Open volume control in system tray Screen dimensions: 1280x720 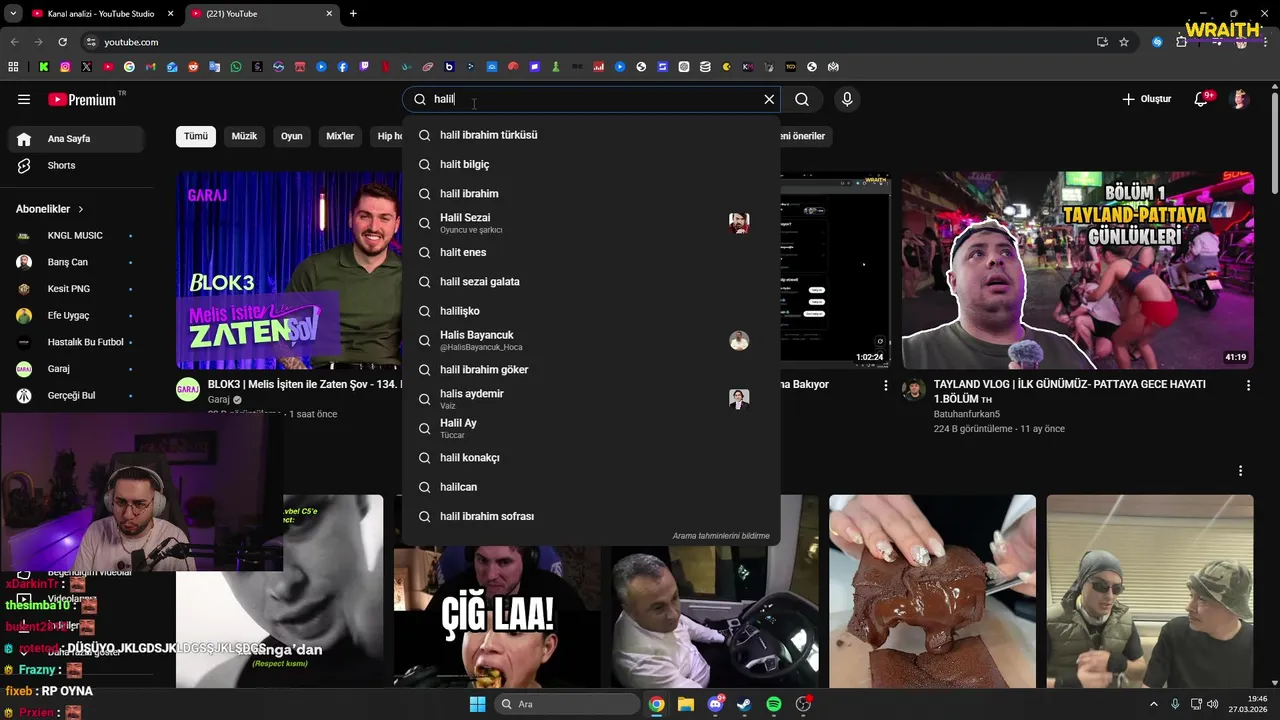tap(1212, 704)
